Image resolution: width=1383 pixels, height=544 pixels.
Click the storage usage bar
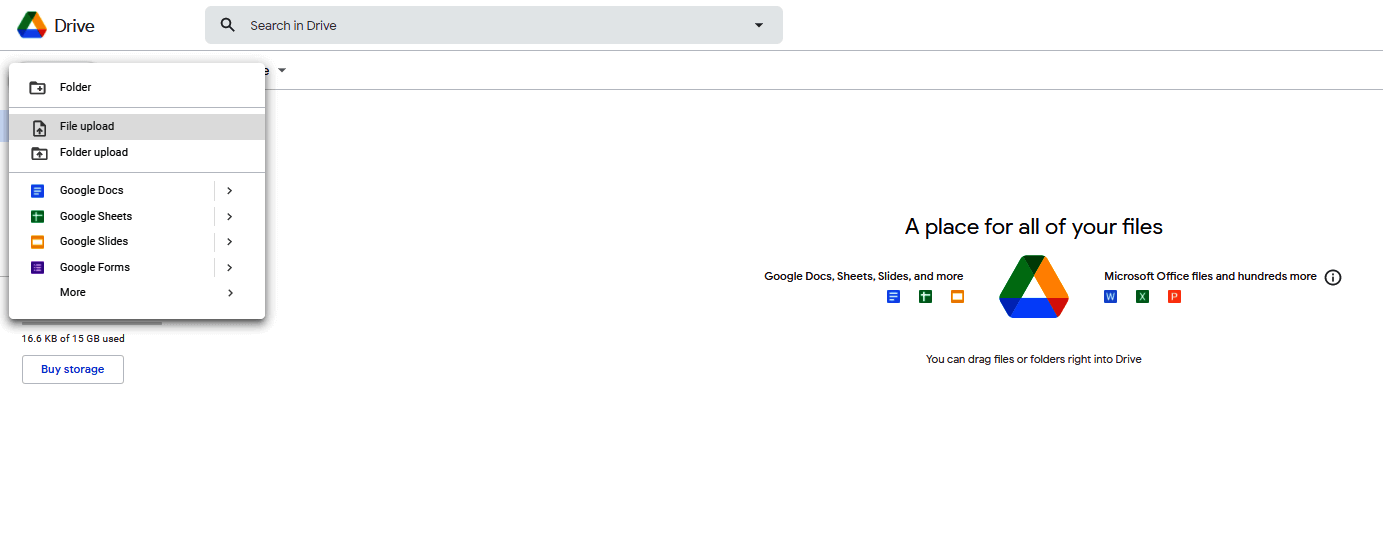92,323
